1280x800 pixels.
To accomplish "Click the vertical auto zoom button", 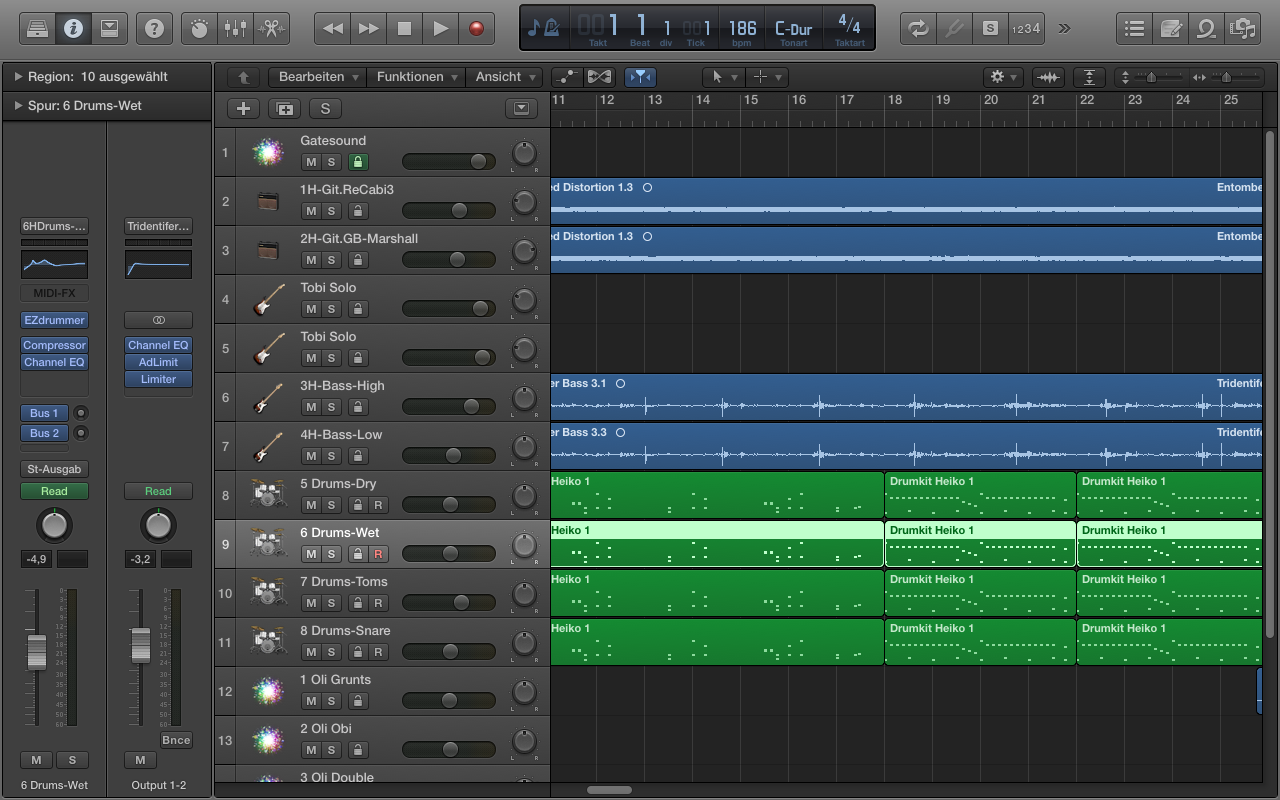I will pyautogui.click(x=1089, y=77).
